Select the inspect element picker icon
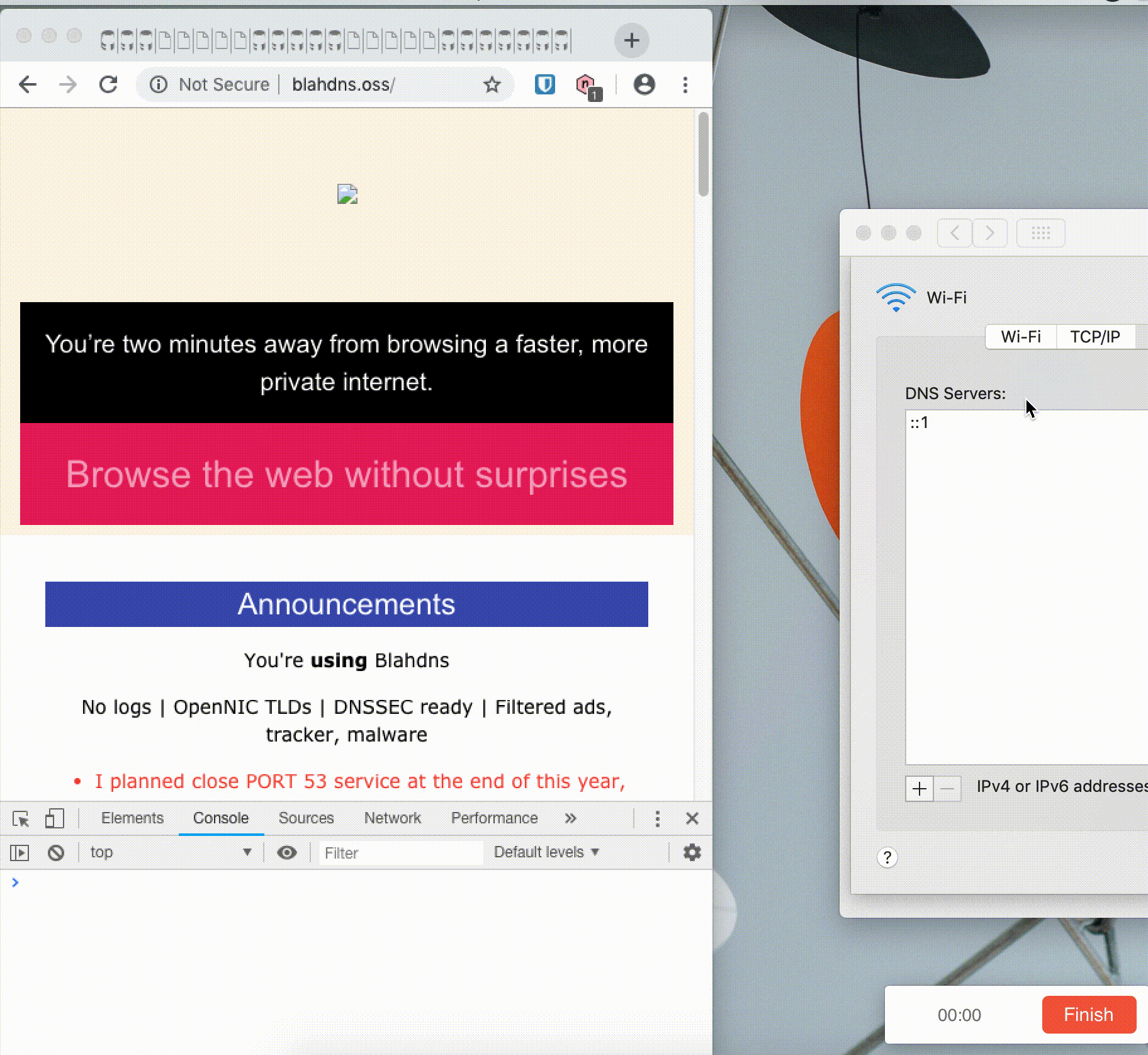 [21, 818]
